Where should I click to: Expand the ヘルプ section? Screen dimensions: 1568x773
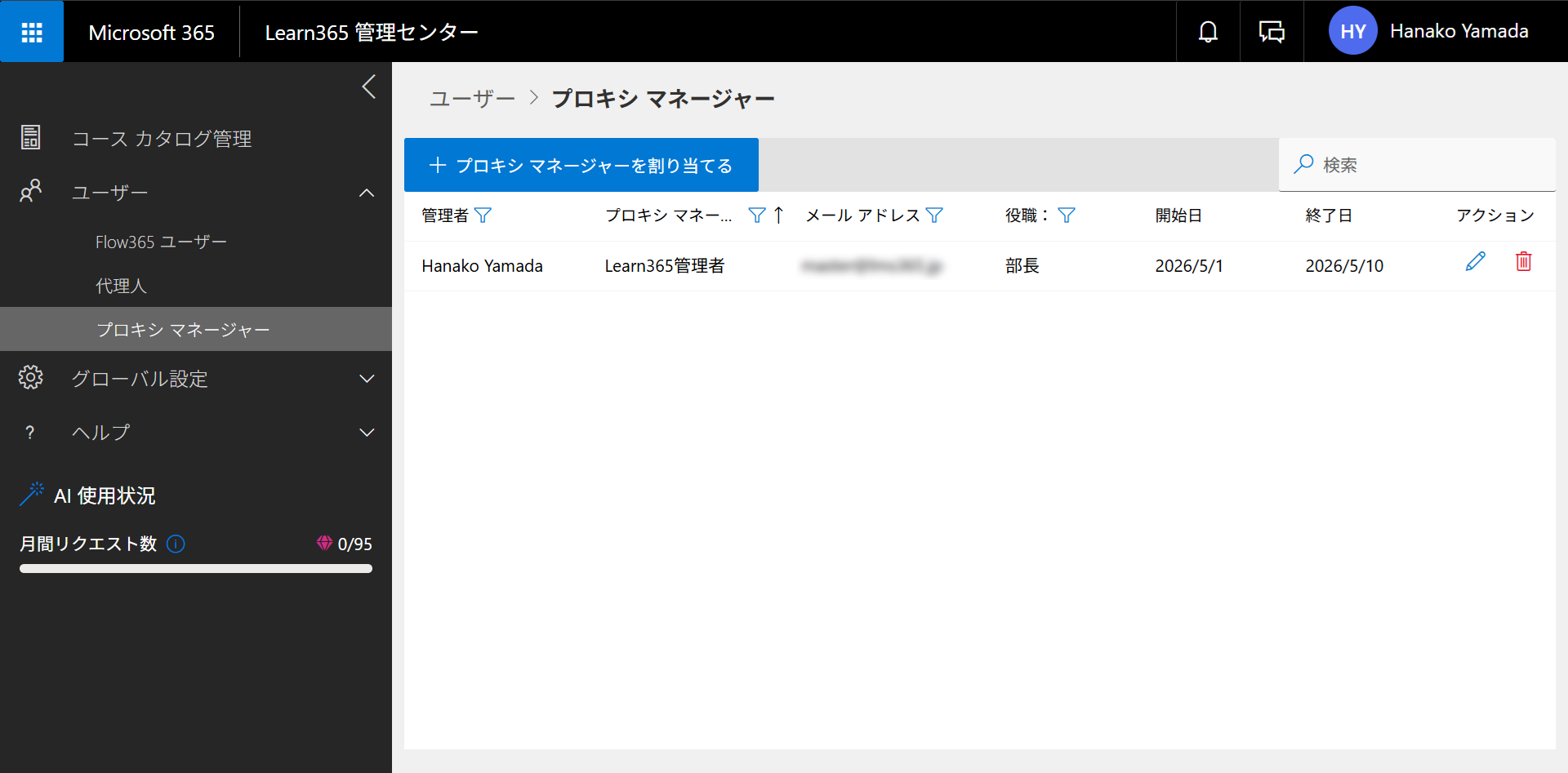(x=367, y=433)
